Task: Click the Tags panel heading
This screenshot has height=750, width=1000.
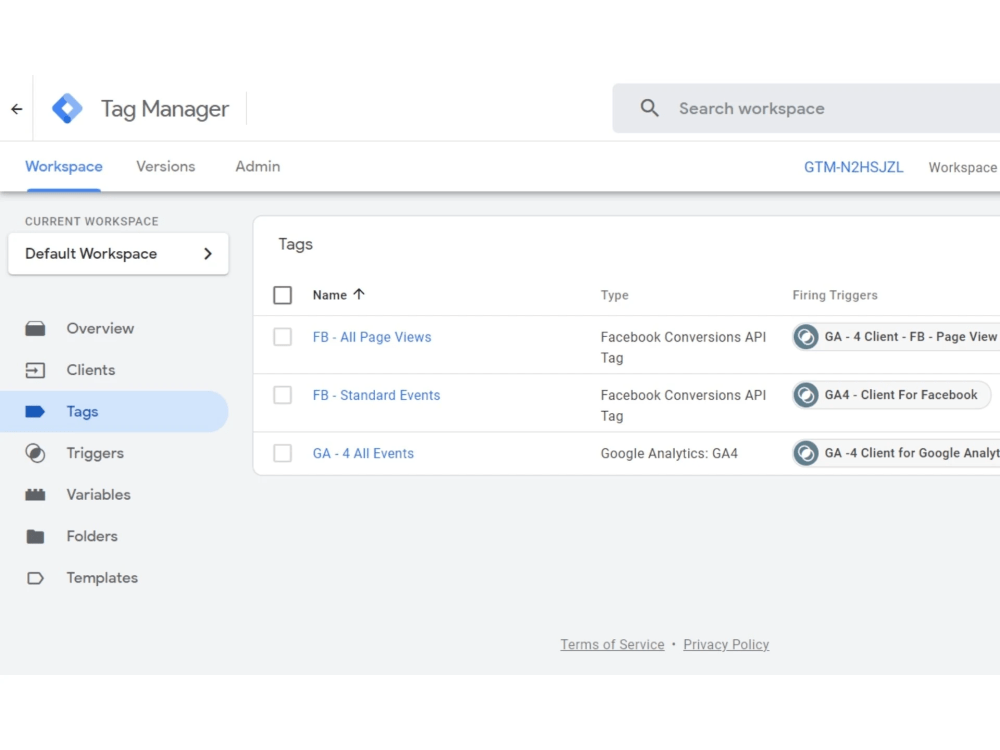Action: click(295, 244)
